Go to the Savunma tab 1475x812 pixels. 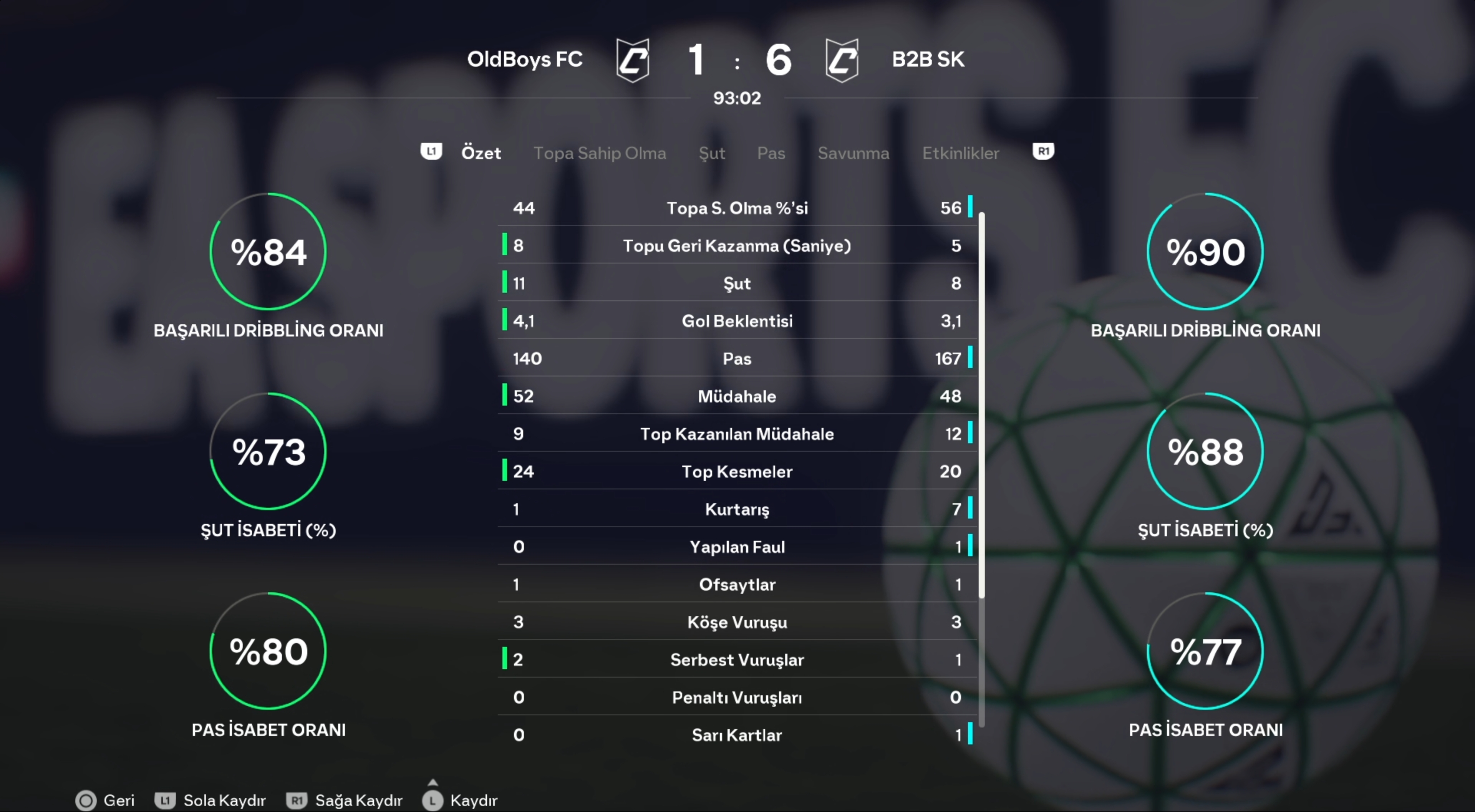coord(853,153)
